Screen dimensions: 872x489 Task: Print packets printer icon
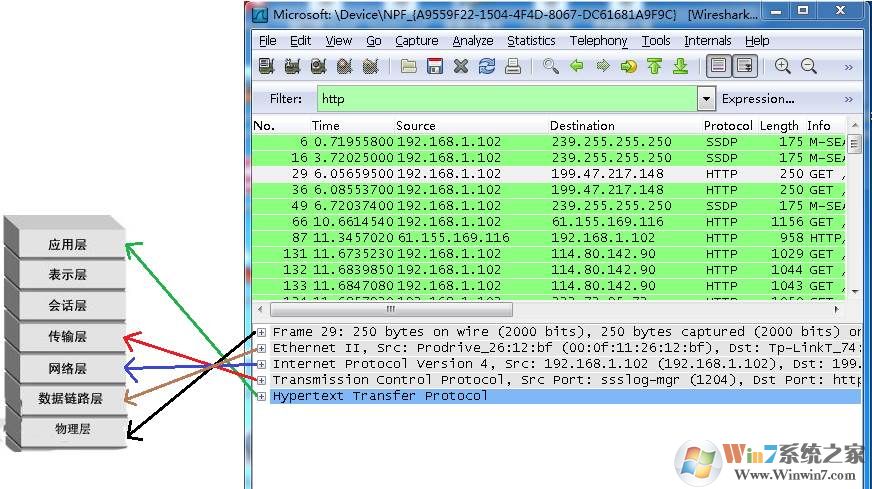(x=513, y=67)
